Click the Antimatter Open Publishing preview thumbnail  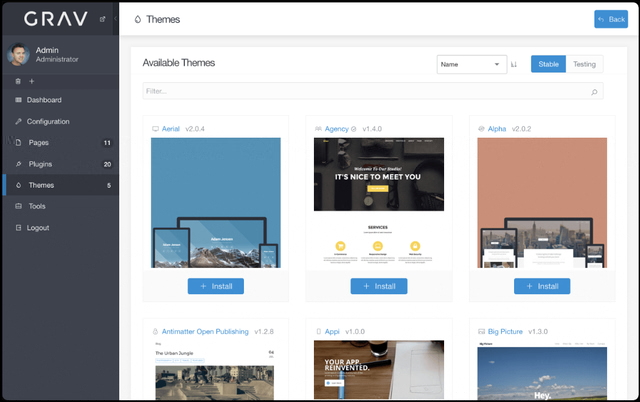click(x=216, y=370)
